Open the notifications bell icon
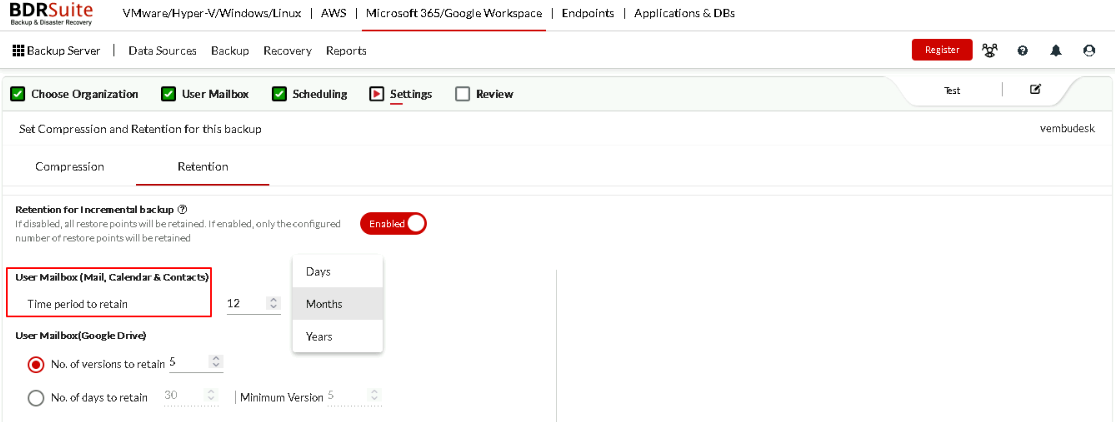Image resolution: width=1115 pixels, height=422 pixels. click(x=1056, y=51)
